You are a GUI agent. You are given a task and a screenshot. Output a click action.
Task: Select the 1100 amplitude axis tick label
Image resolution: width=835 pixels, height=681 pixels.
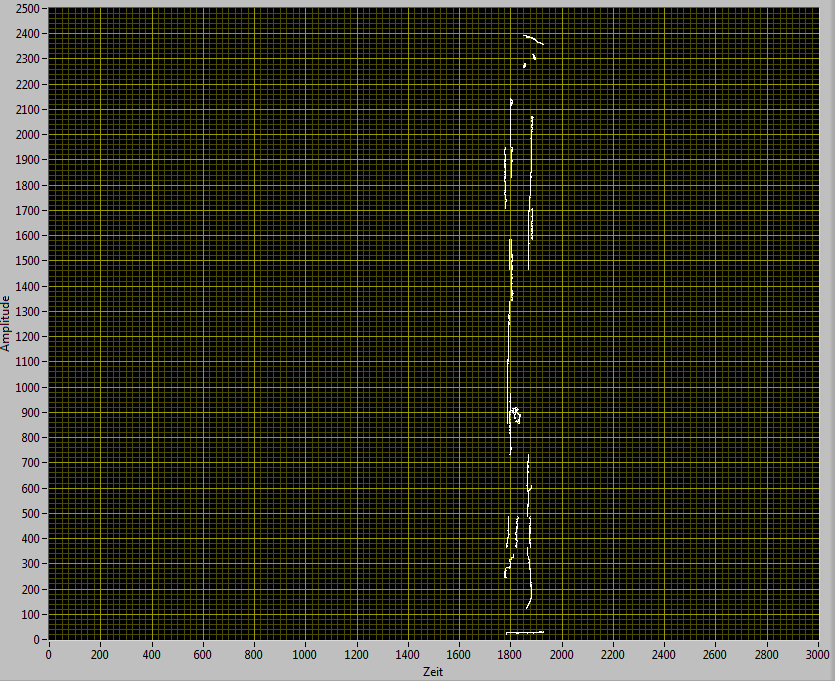[28, 362]
